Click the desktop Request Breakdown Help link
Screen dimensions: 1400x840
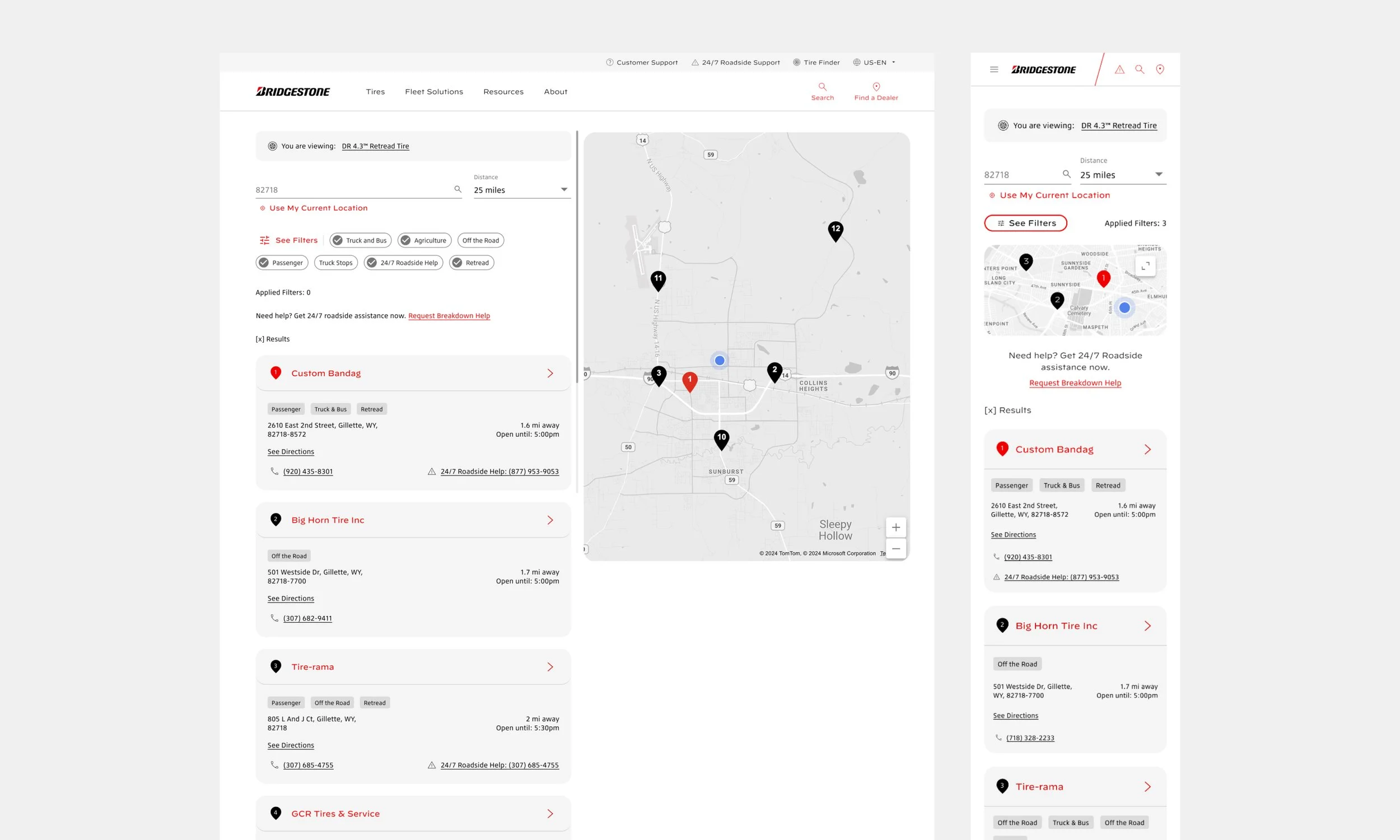pos(449,316)
